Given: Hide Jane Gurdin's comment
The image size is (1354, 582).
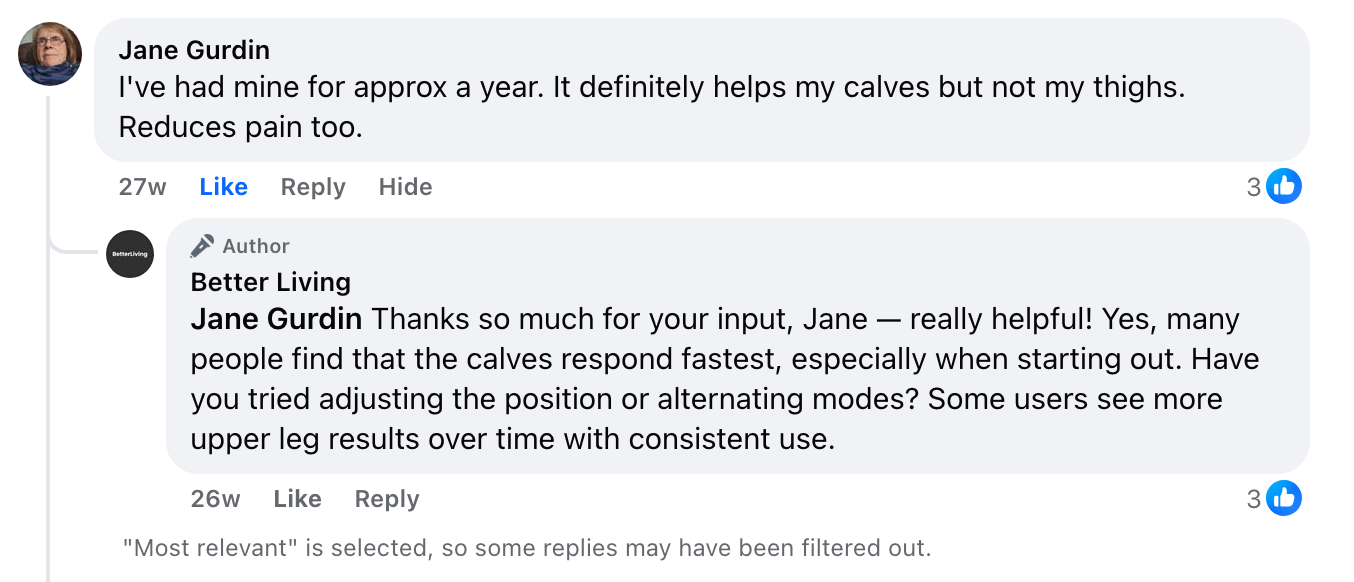Looking at the screenshot, I should pos(405,187).
